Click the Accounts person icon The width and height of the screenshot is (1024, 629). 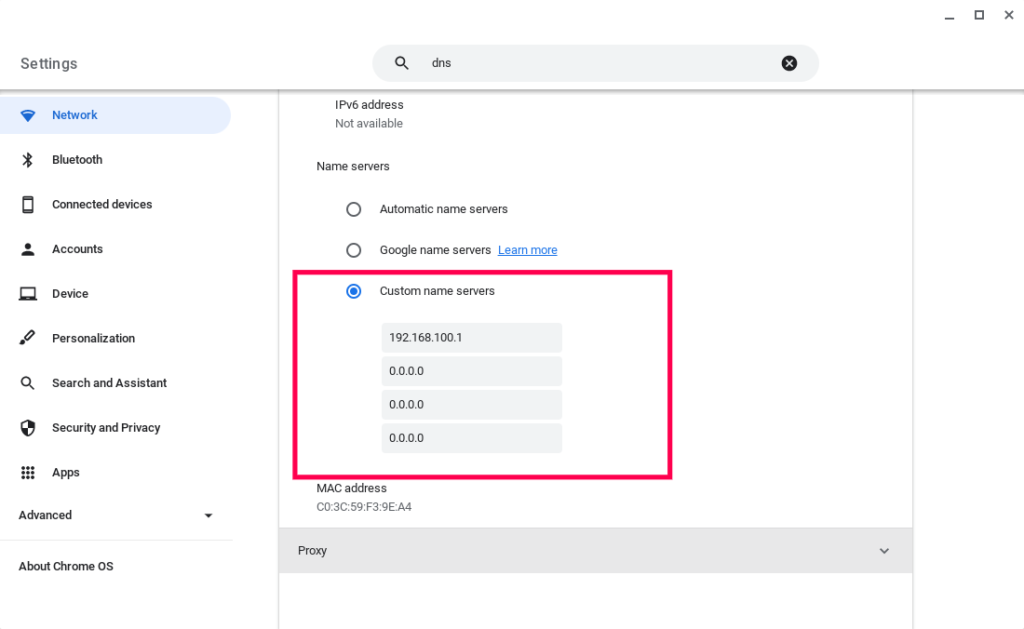click(27, 249)
